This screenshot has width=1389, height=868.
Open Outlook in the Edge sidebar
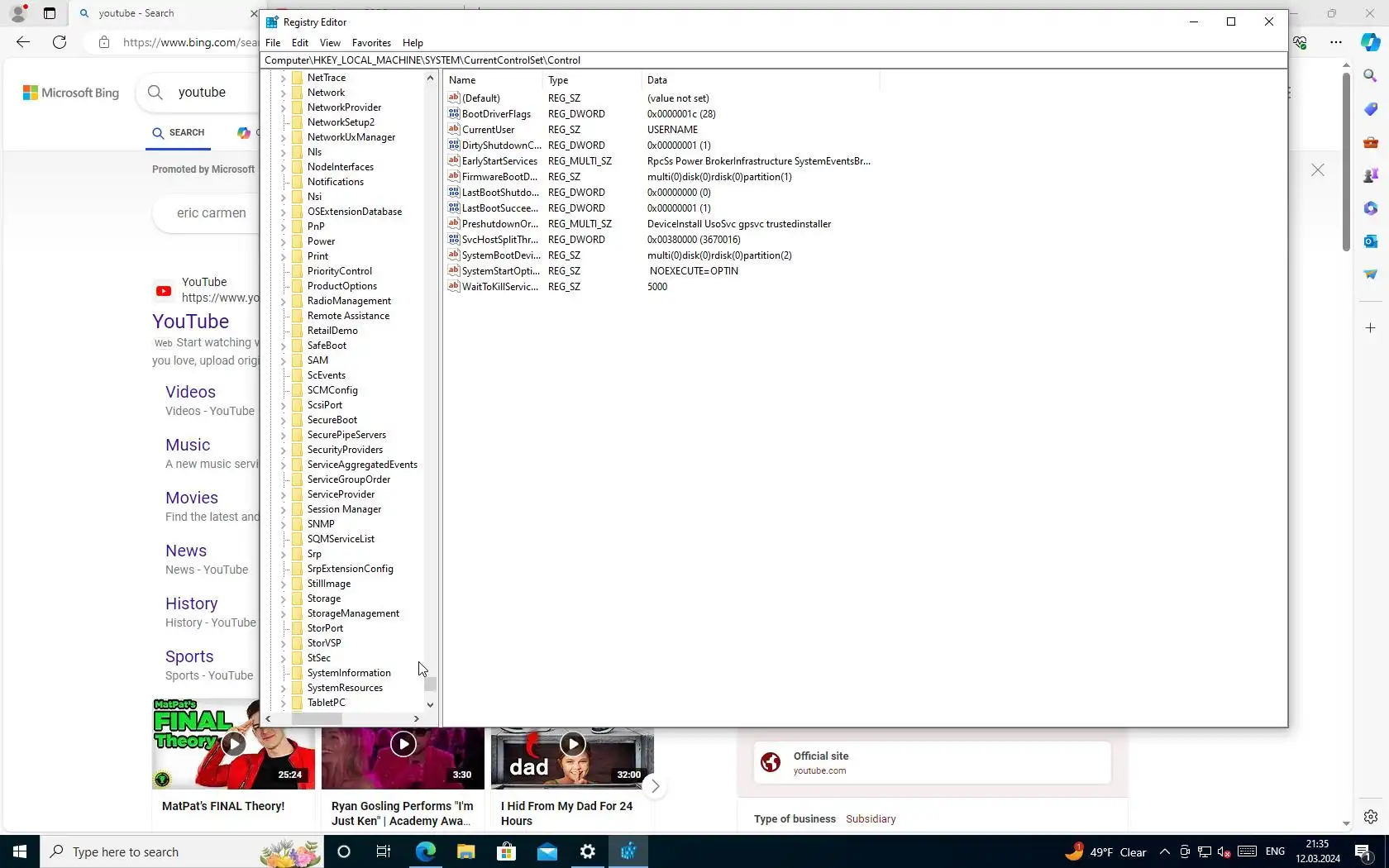point(1370,241)
